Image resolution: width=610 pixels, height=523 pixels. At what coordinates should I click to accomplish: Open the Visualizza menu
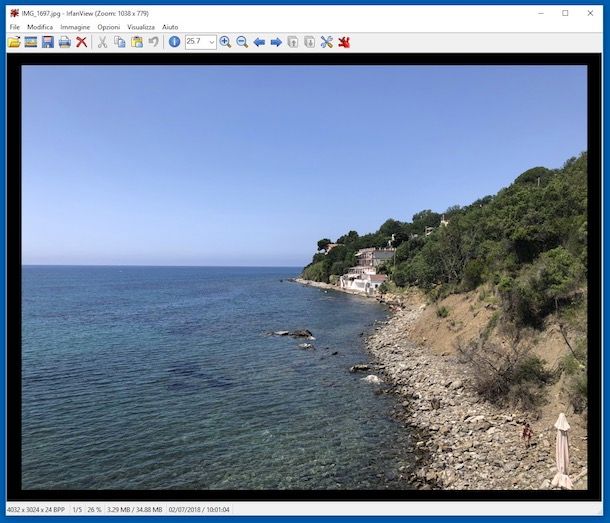click(x=140, y=27)
